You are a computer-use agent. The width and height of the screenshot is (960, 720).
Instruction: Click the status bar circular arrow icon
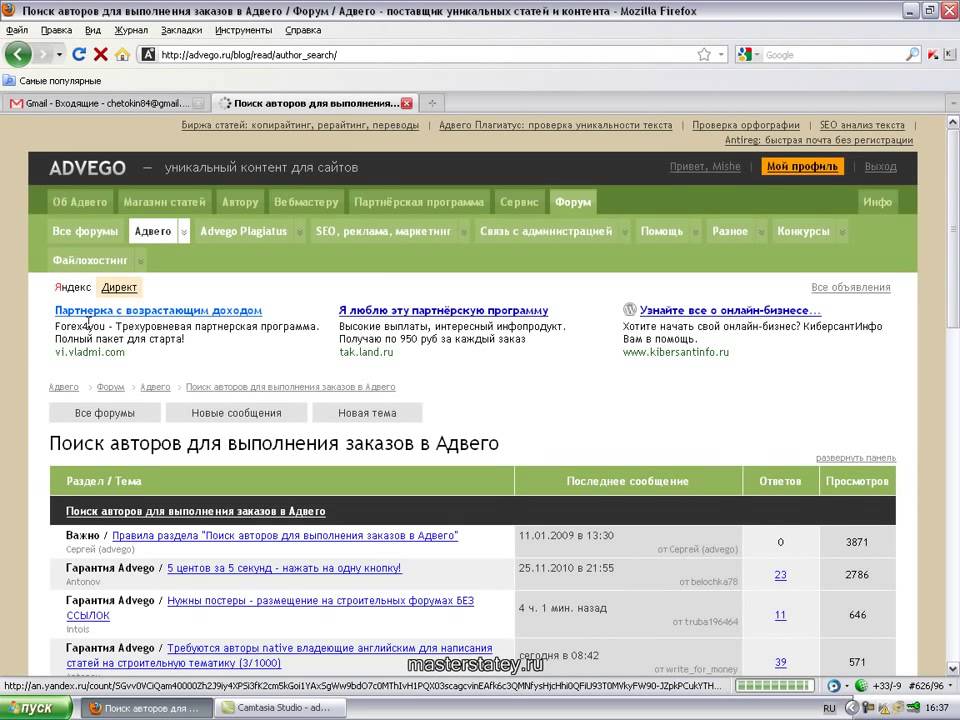point(833,686)
